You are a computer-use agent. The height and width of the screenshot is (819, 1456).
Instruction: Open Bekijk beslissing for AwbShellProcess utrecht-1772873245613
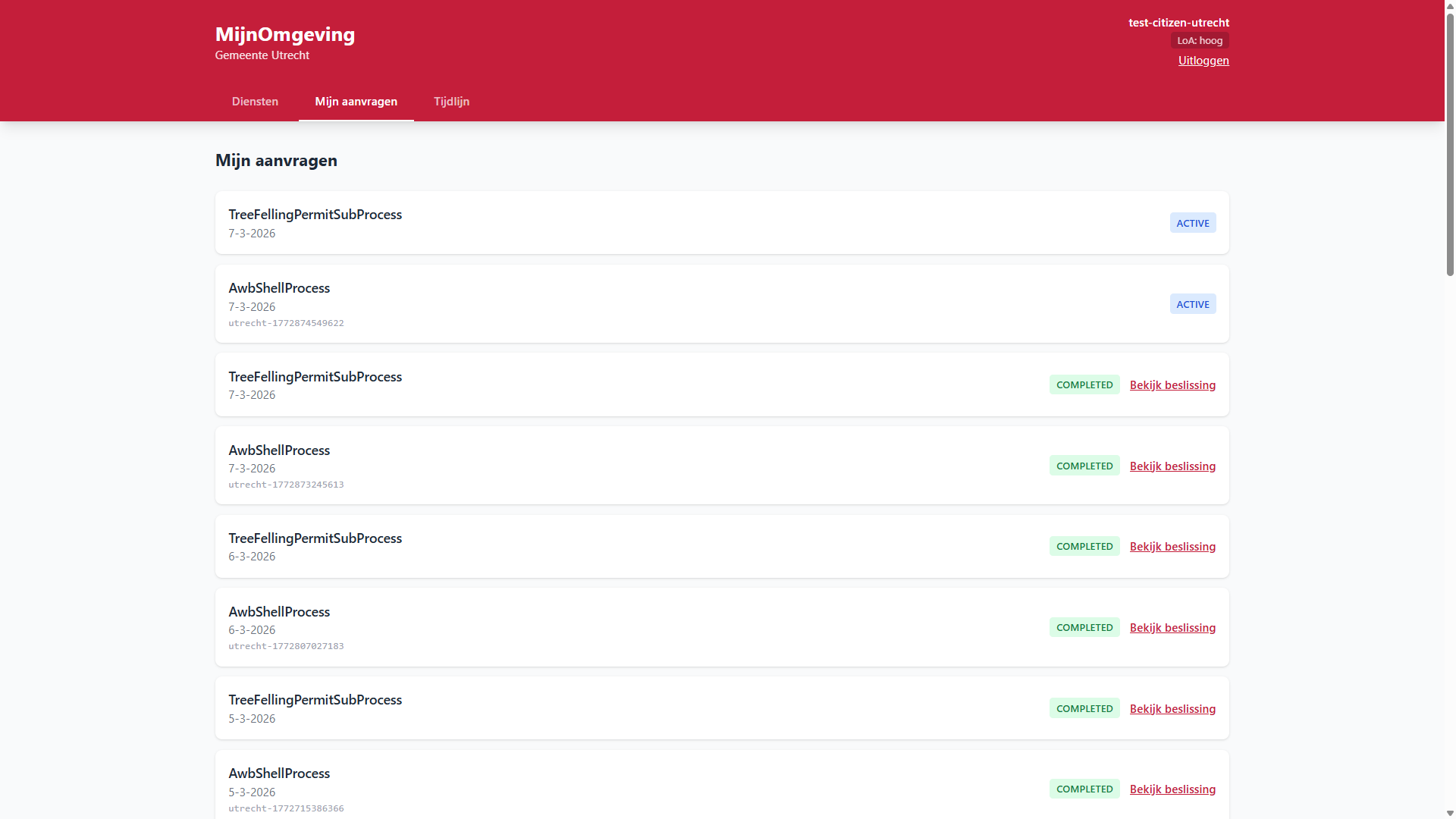pyautogui.click(x=1172, y=466)
